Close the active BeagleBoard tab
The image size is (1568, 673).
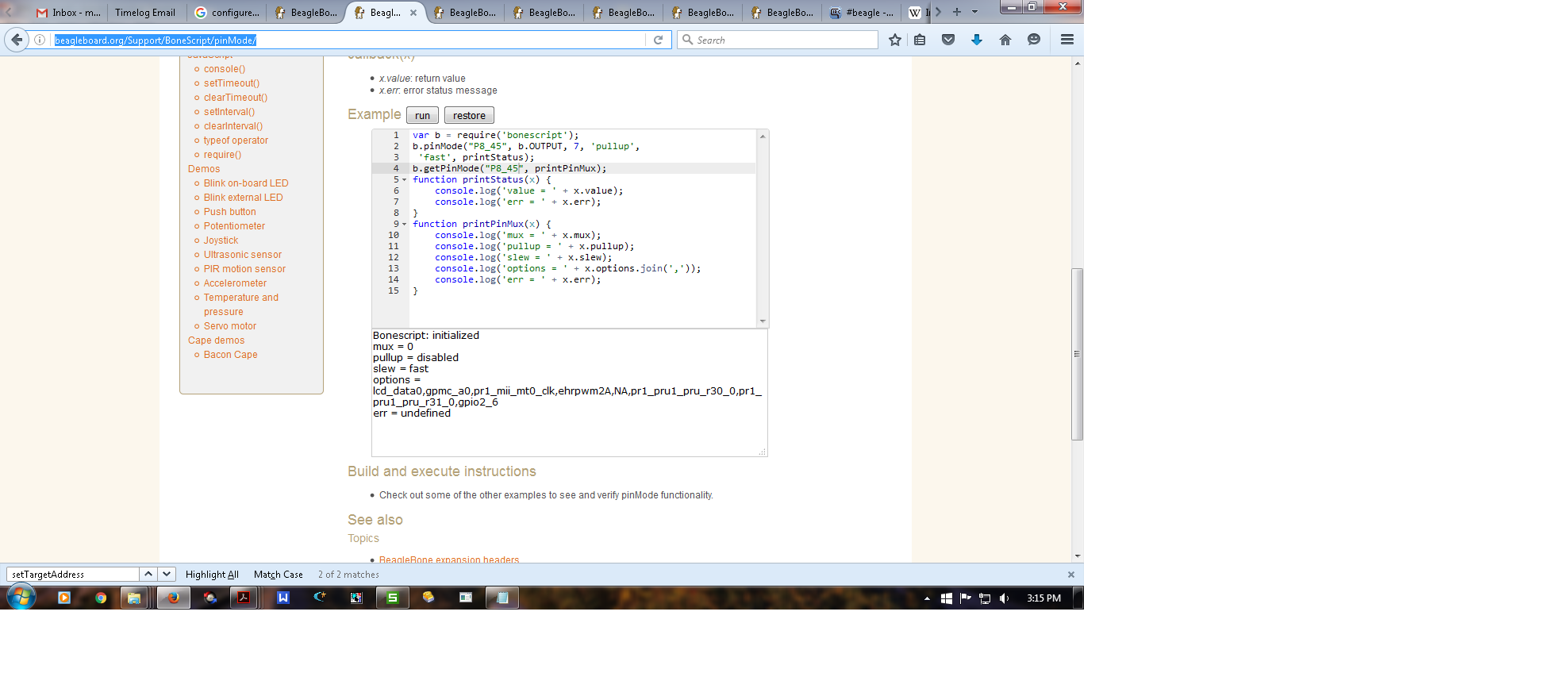(413, 13)
